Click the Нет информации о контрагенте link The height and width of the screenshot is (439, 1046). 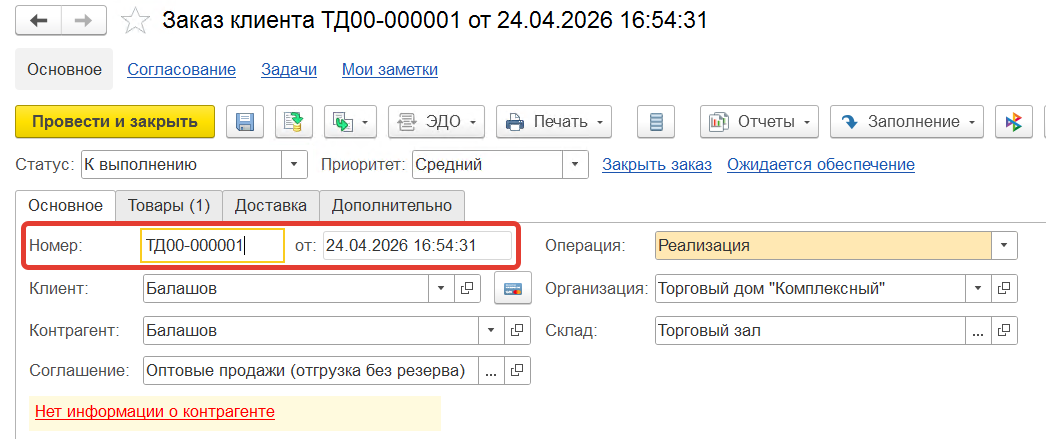155,412
